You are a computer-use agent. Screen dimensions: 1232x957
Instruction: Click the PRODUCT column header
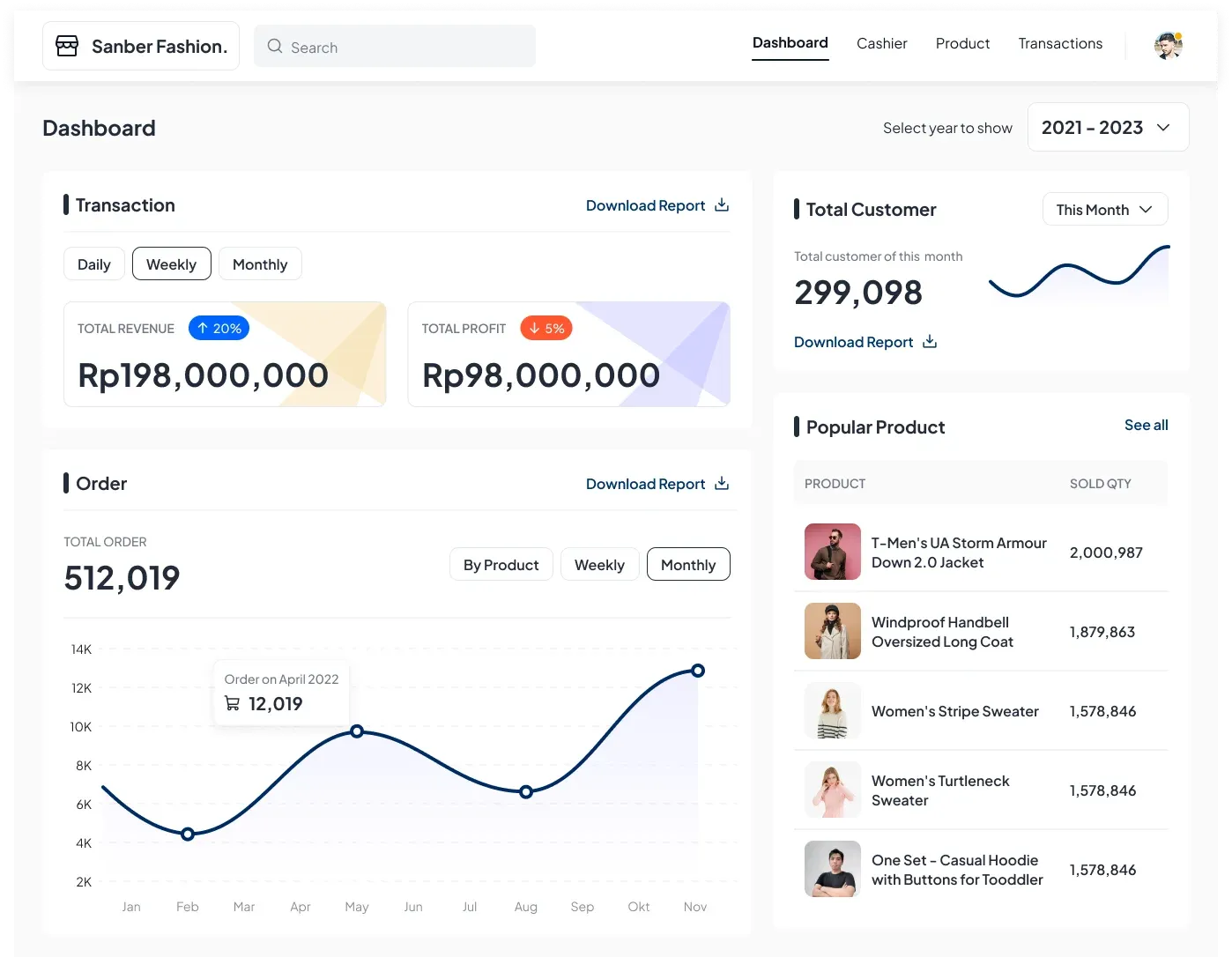click(x=835, y=484)
